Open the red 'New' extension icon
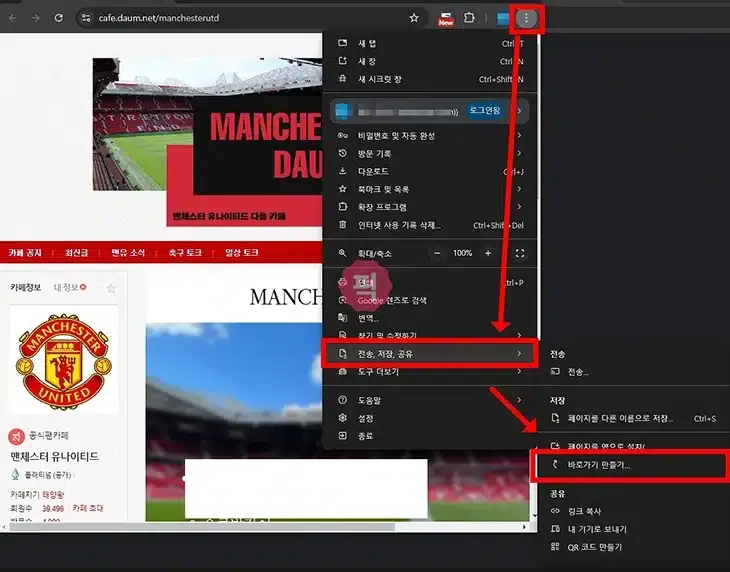The width and height of the screenshot is (730, 572). tap(446, 19)
